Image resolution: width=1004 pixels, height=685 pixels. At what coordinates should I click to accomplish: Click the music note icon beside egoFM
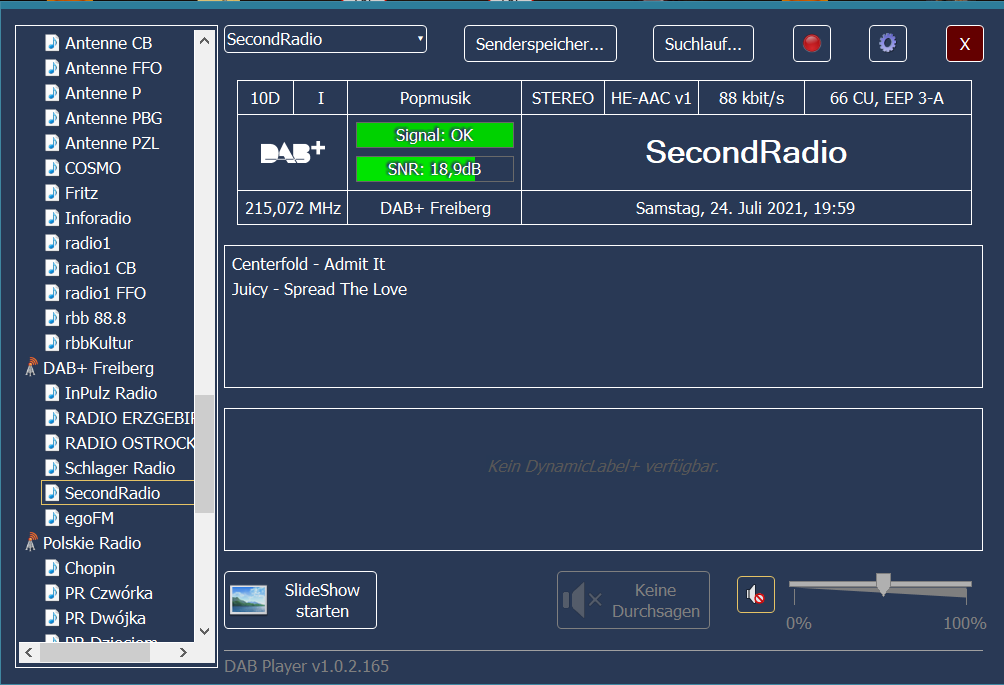pos(52,518)
